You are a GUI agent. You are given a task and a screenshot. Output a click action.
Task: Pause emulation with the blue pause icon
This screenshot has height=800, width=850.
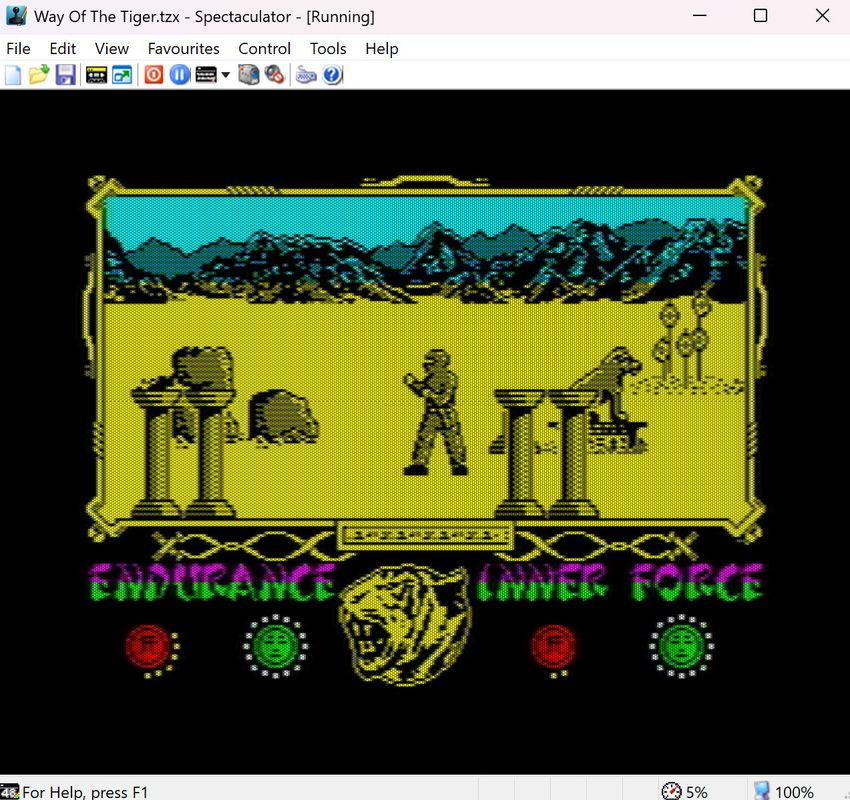point(179,75)
